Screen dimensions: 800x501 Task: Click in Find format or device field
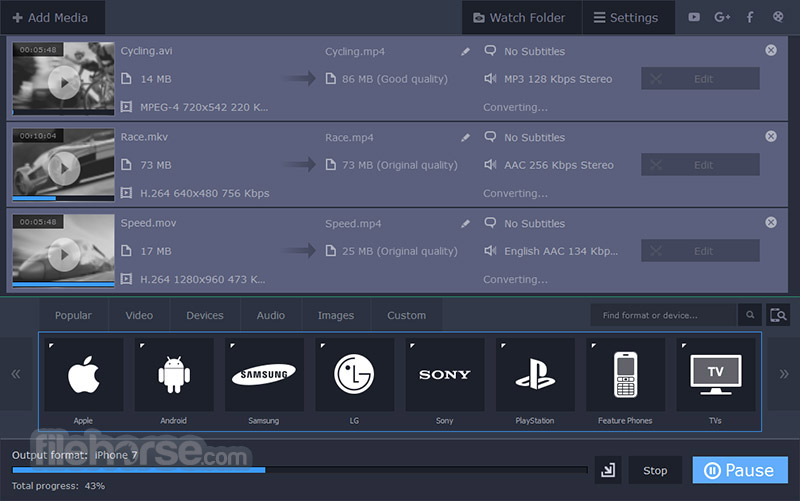pos(663,315)
